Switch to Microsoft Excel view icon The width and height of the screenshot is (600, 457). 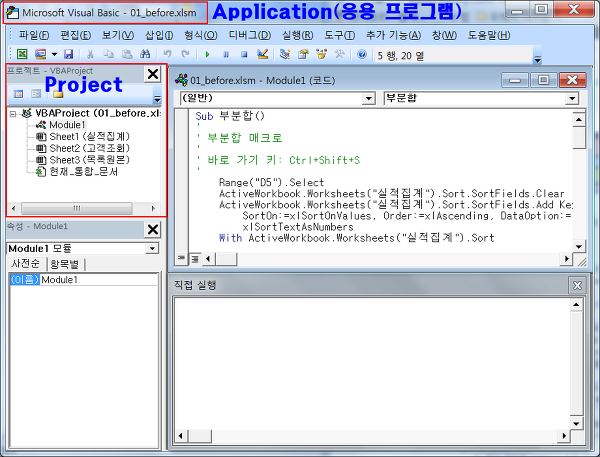(x=22, y=54)
